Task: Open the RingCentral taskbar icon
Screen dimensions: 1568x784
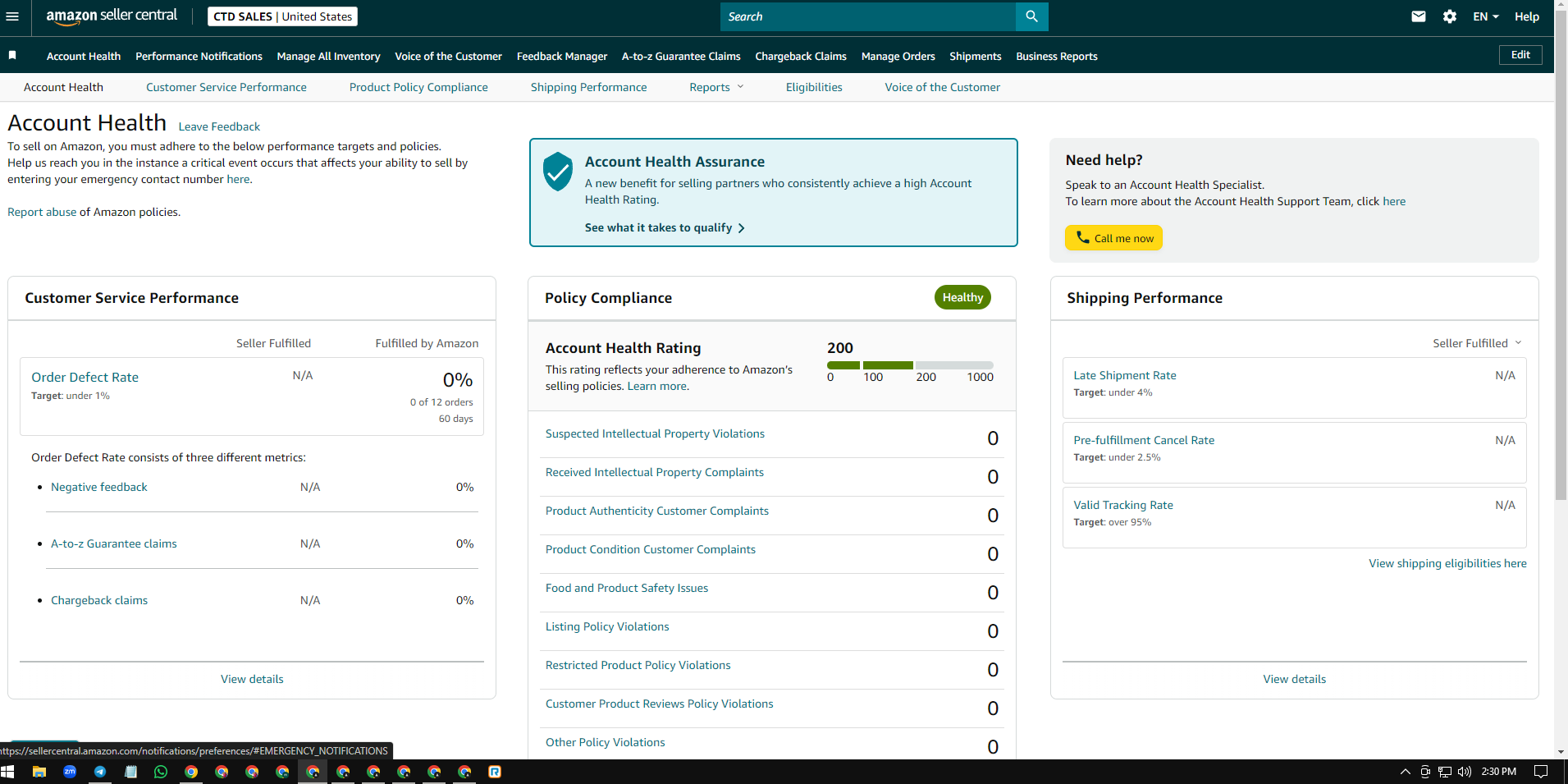Action: (x=495, y=772)
